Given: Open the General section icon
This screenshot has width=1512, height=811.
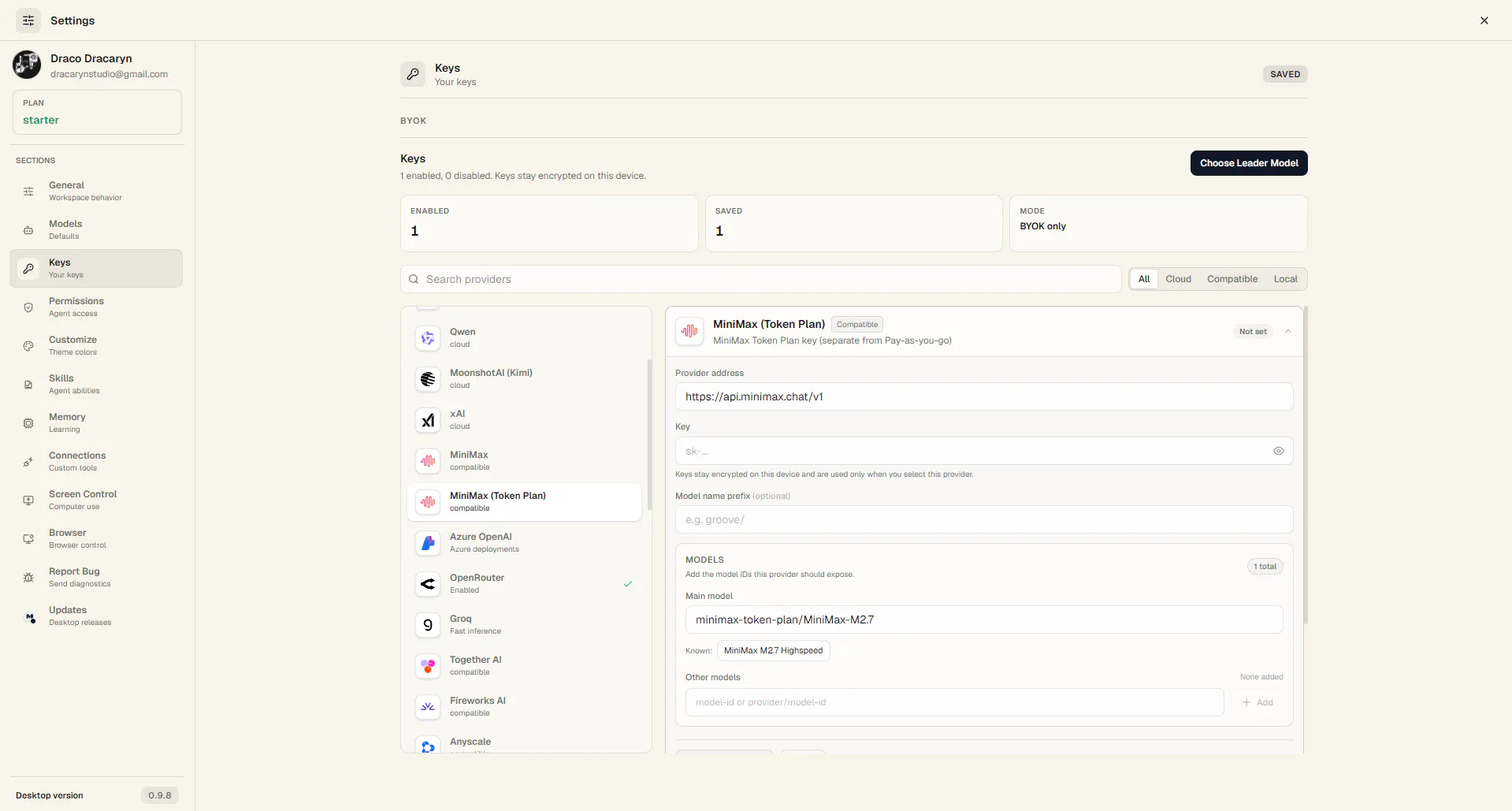Looking at the screenshot, I should [x=28, y=192].
